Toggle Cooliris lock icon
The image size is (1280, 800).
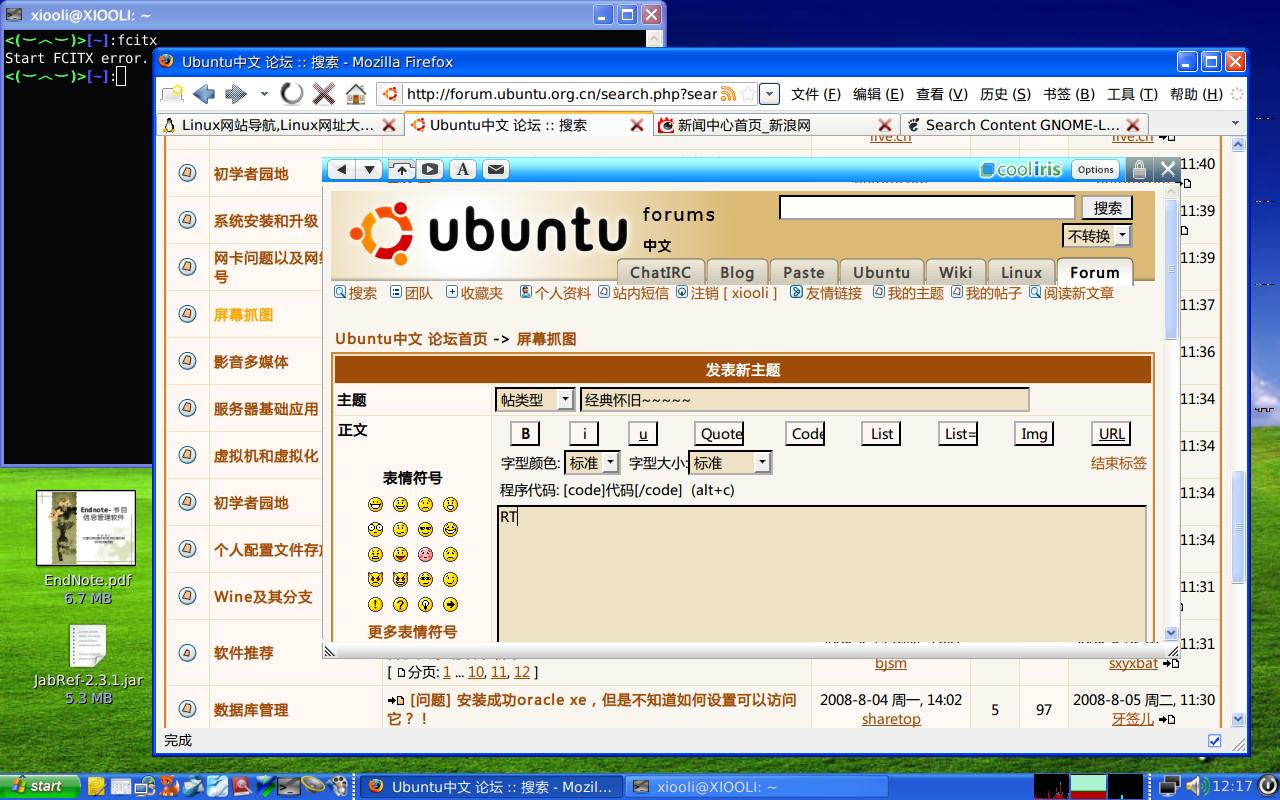(1139, 170)
